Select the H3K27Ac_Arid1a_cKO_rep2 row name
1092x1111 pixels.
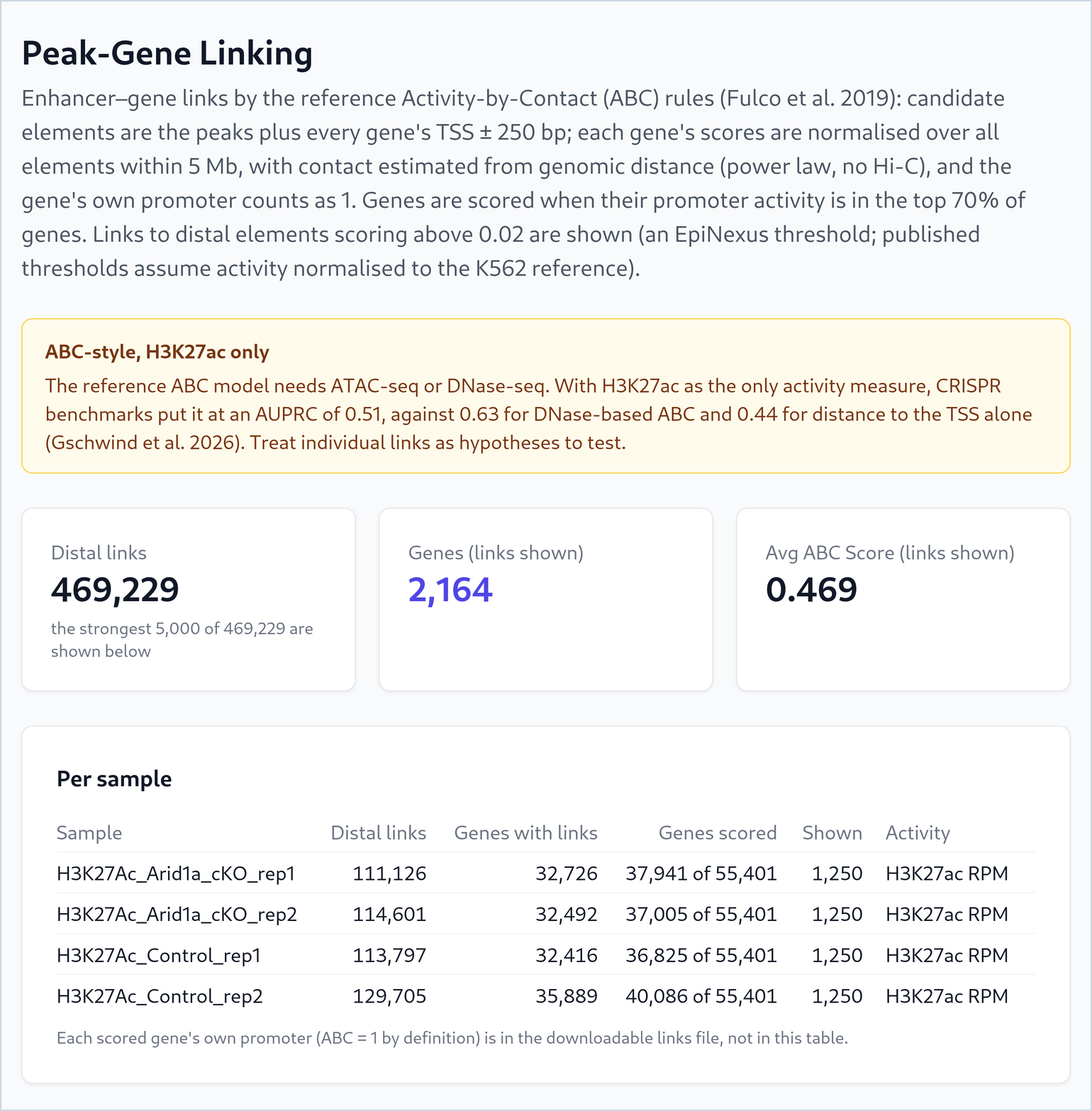(x=177, y=915)
